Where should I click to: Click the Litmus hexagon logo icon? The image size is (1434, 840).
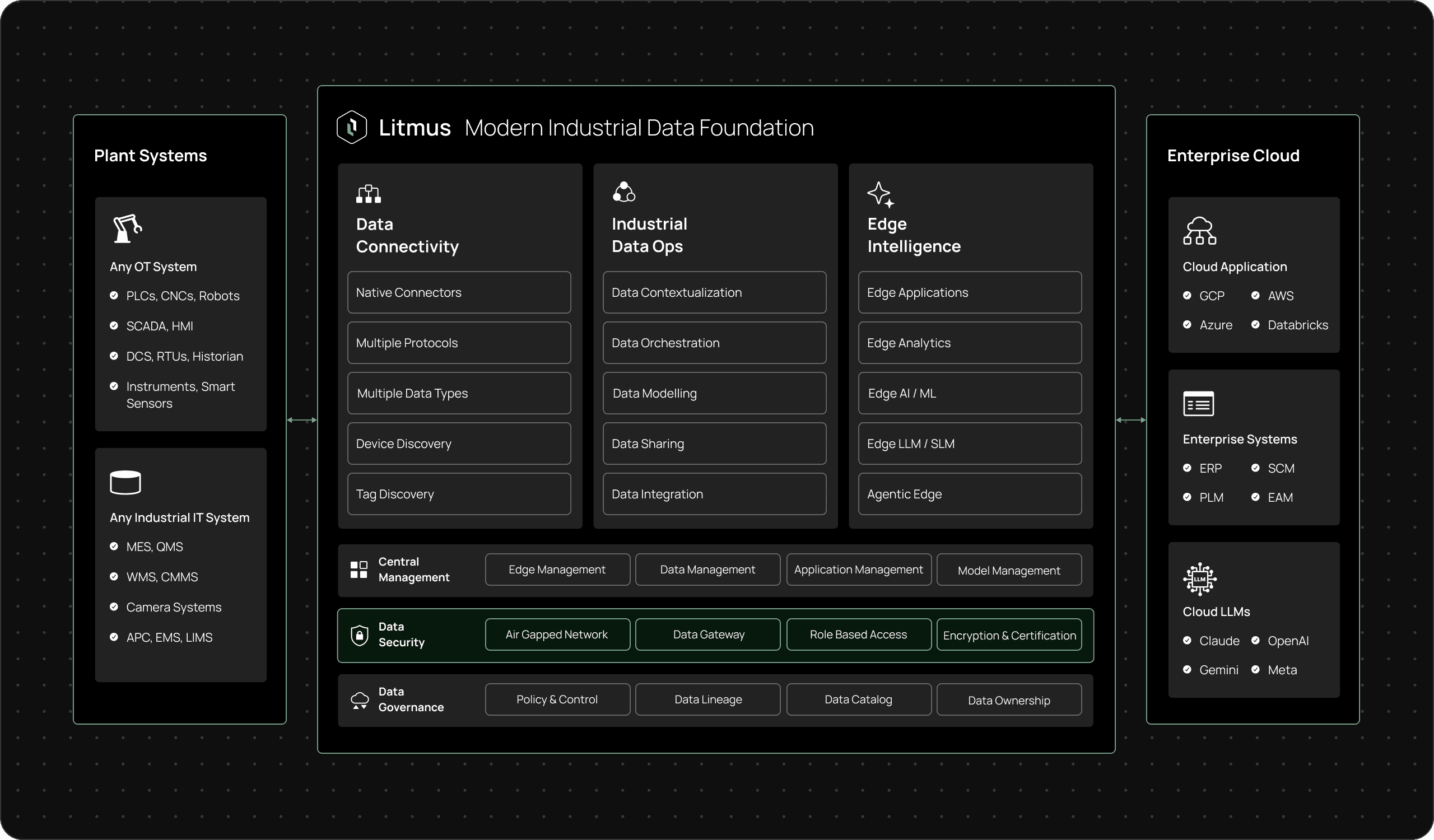(352, 127)
